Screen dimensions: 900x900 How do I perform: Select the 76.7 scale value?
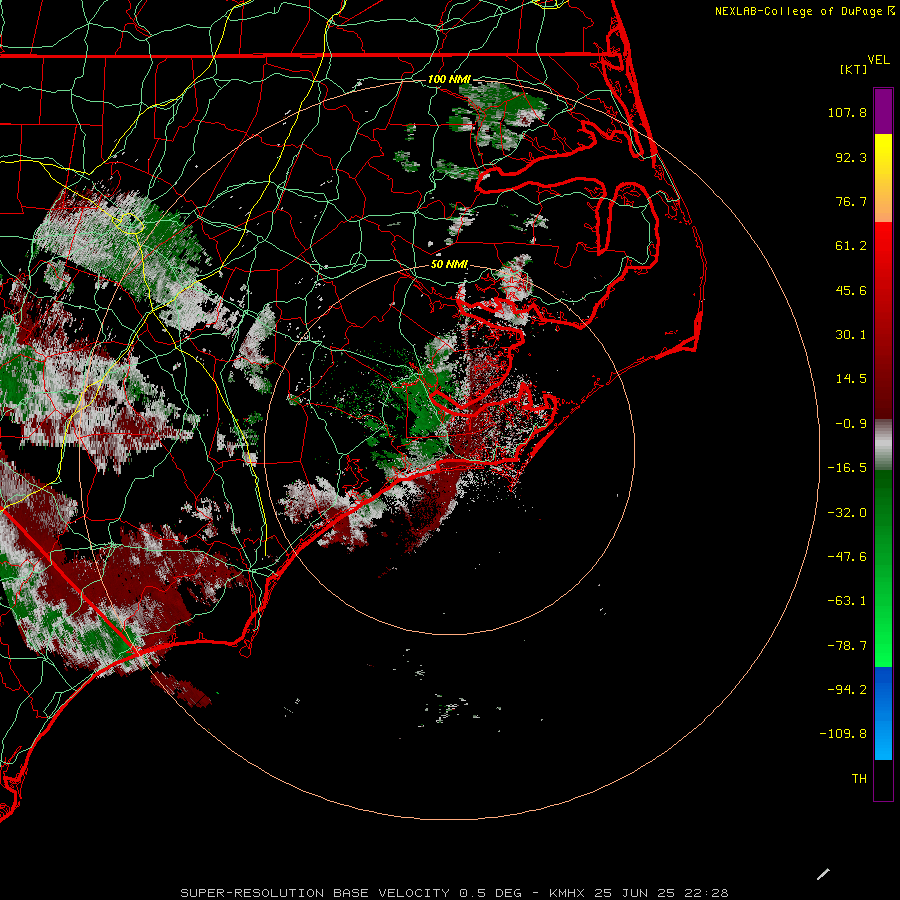coord(851,201)
